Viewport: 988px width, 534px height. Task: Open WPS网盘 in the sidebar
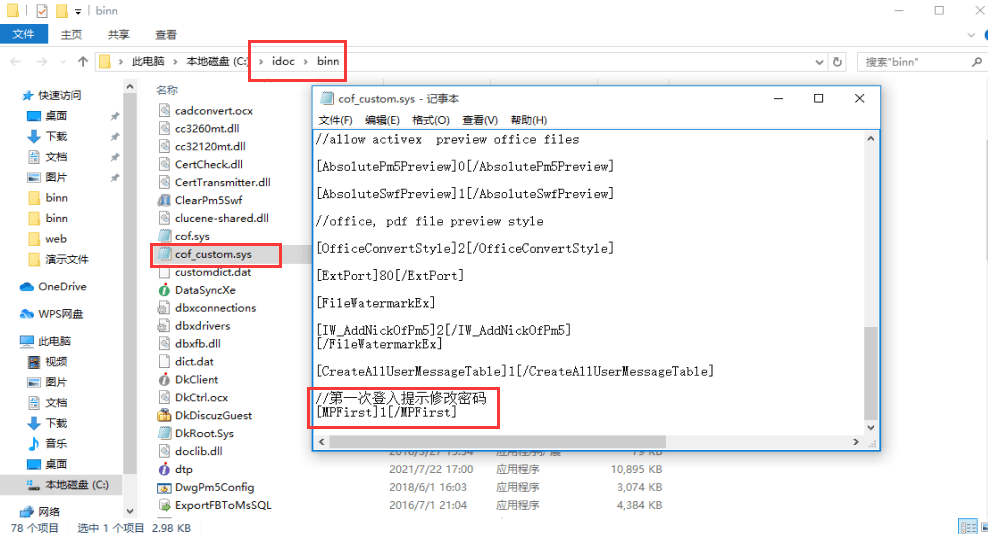click(x=60, y=314)
